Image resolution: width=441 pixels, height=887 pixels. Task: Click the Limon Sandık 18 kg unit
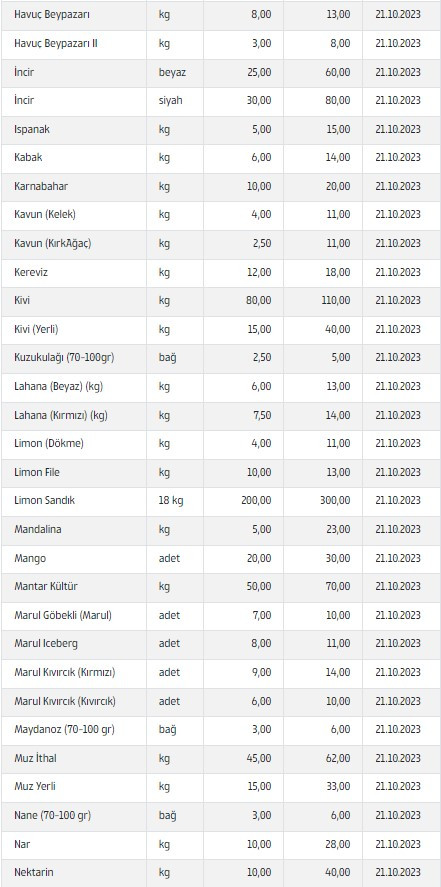pos(171,501)
